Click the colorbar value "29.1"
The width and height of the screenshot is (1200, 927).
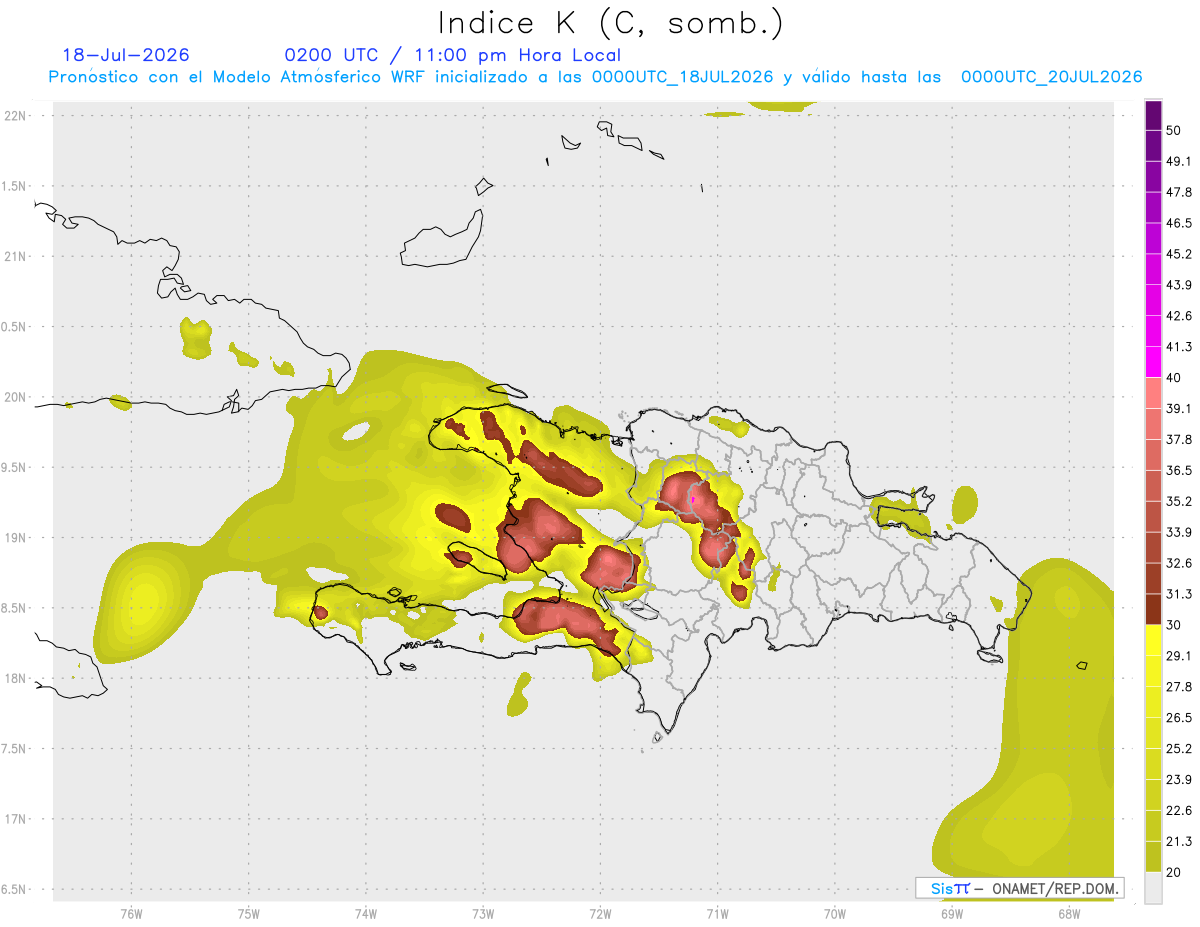(x=1178, y=655)
